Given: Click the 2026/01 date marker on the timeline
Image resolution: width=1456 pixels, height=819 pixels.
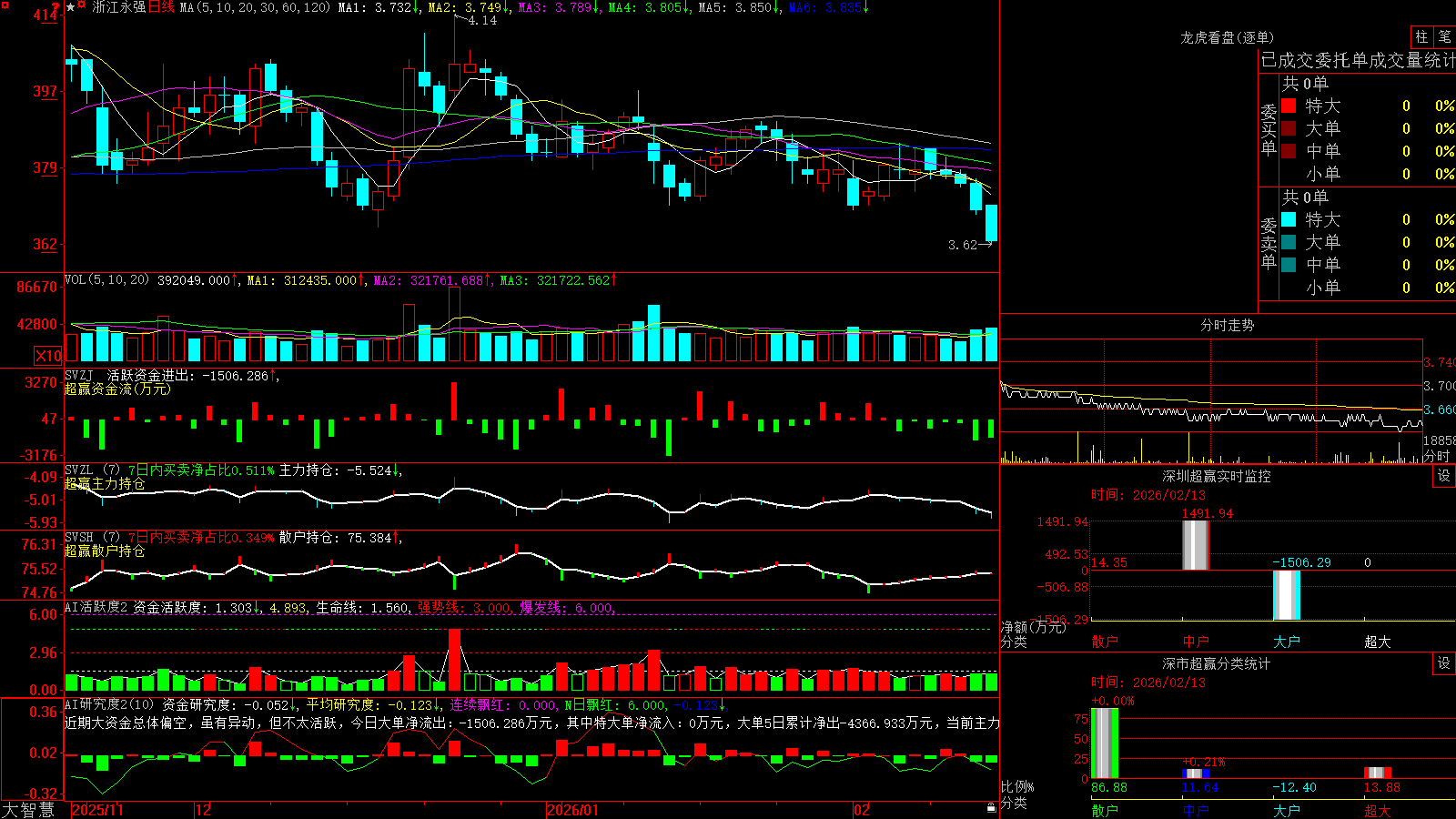Looking at the screenshot, I should point(573,810).
